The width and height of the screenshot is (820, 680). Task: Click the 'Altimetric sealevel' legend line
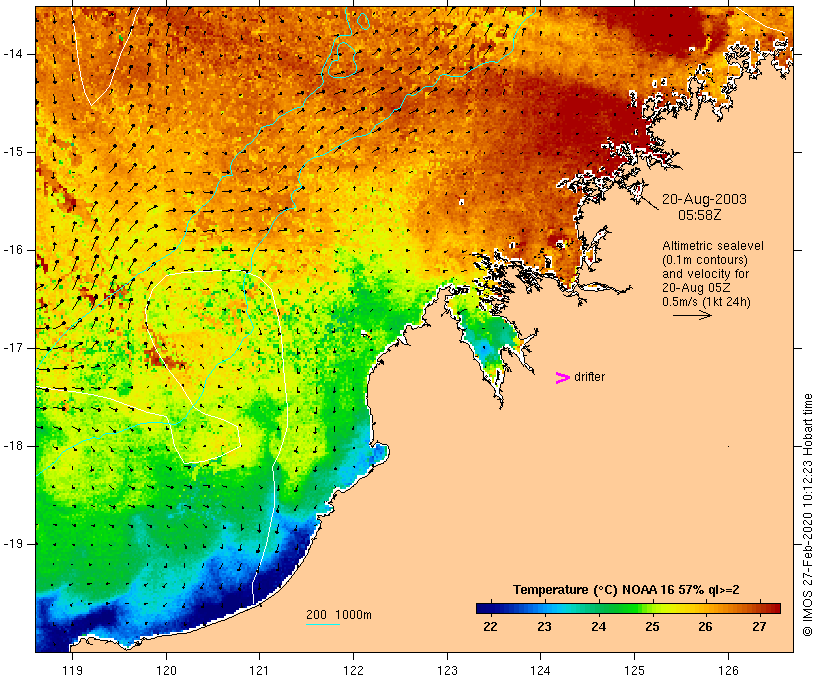(x=713, y=246)
